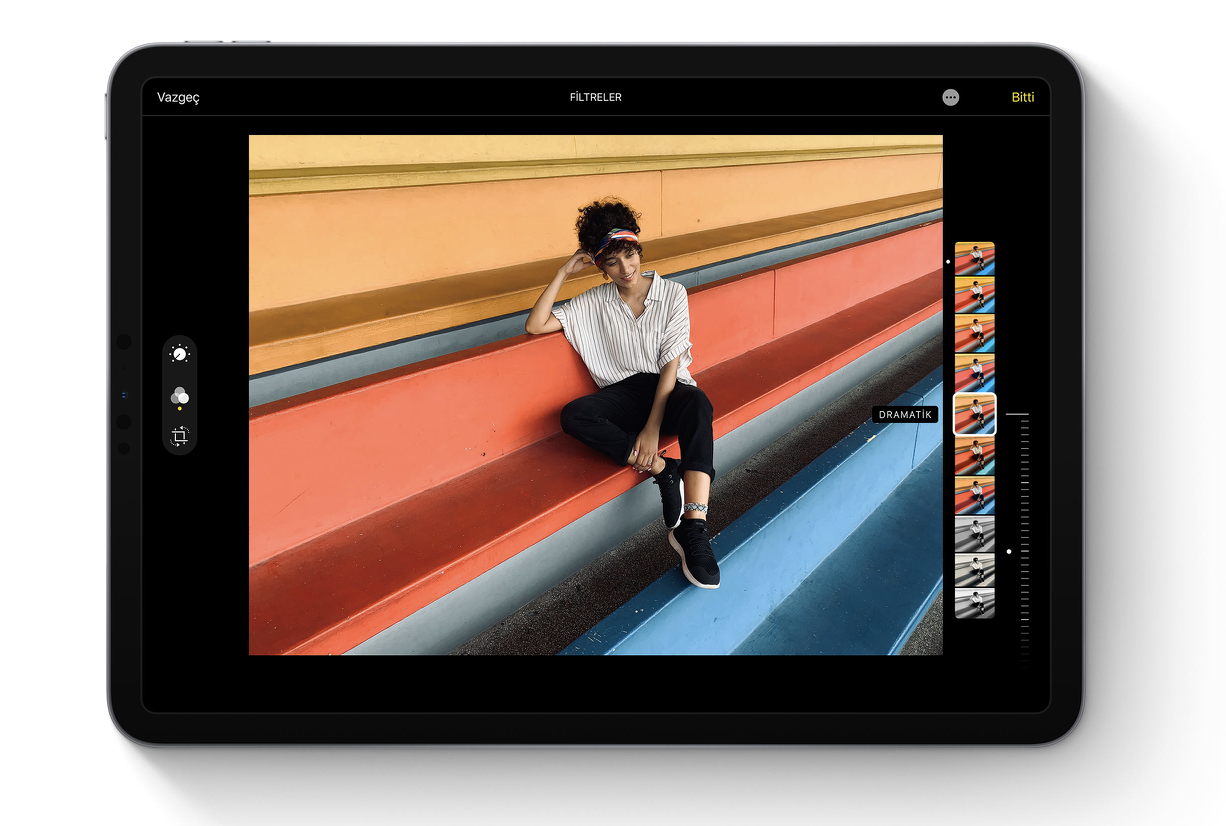This screenshot has width=1226, height=826.
Task: Pick the third filter thumbnail from top
Action: (974, 333)
